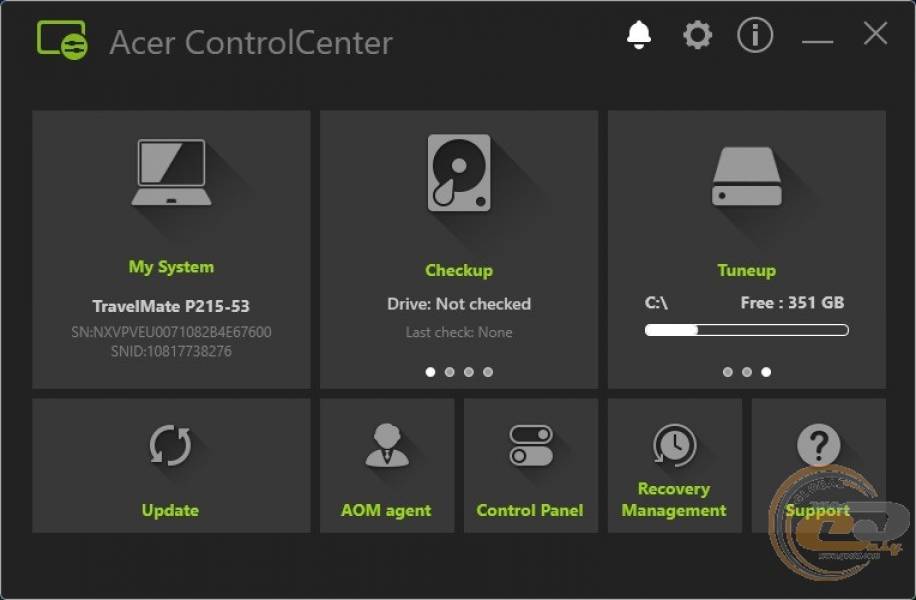Click the Last check: None text
Image resolution: width=916 pixels, height=600 pixels.
point(459,332)
